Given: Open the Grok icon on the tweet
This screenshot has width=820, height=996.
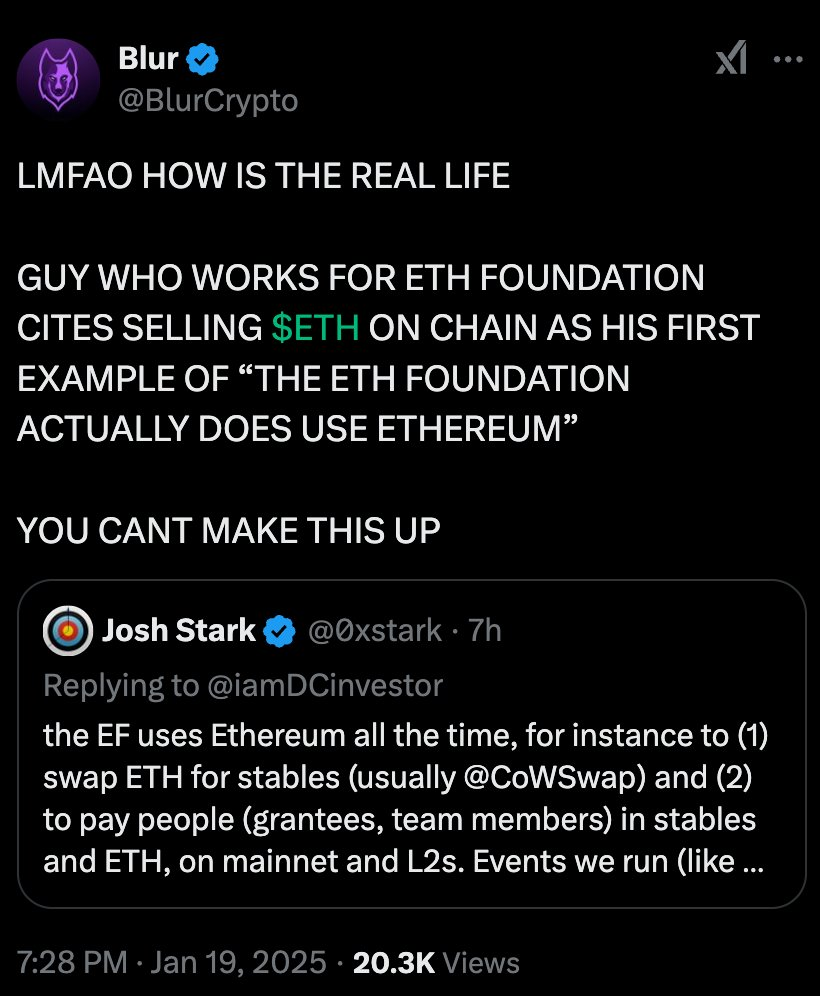Looking at the screenshot, I should [x=732, y=61].
